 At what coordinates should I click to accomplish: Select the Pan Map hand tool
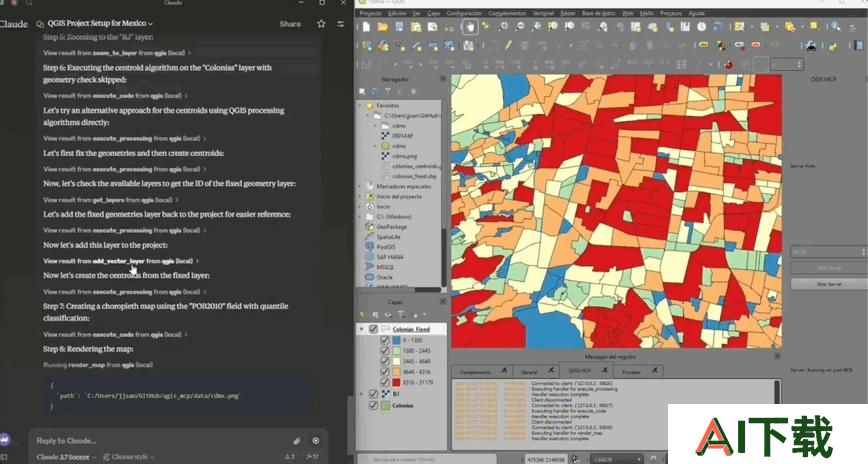click(469, 26)
